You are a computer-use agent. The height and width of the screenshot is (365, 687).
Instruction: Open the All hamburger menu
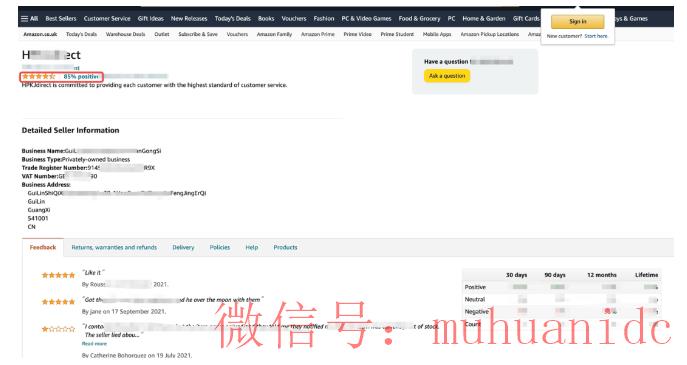coord(29,18)
